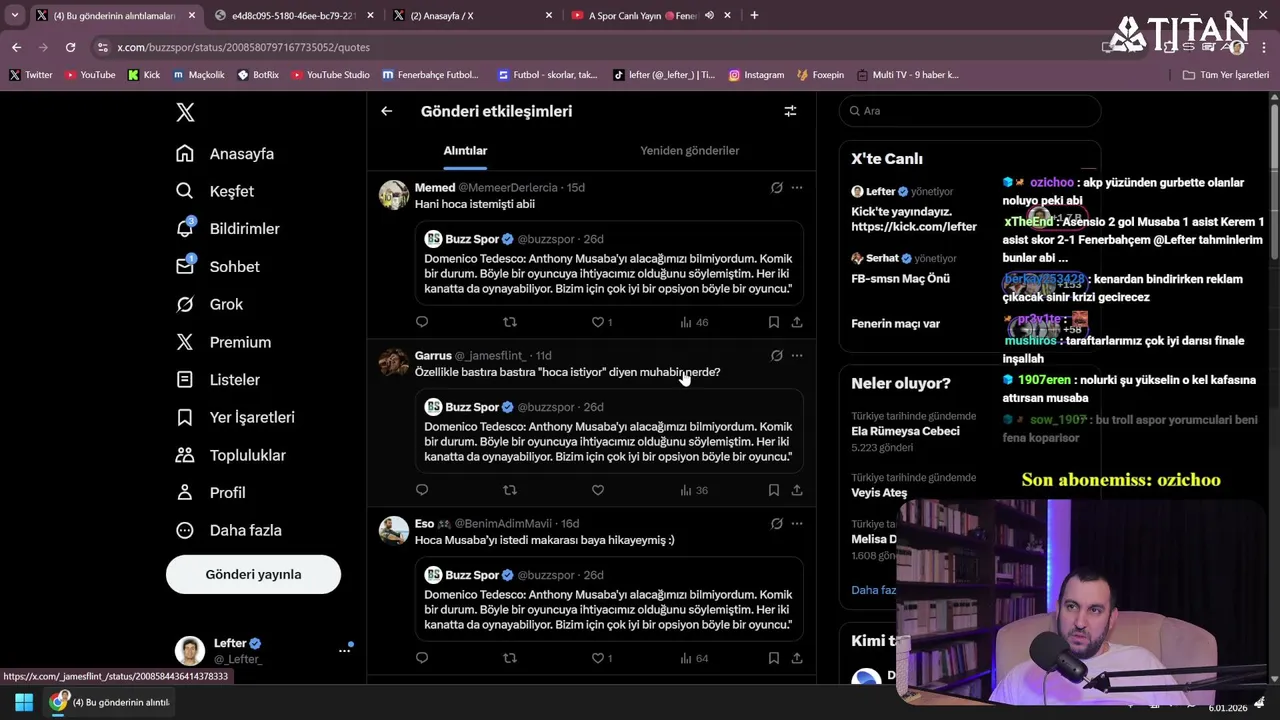
Task: Go back with arrow beside Gönderi etkileşimleri
Action: point(387,111)
